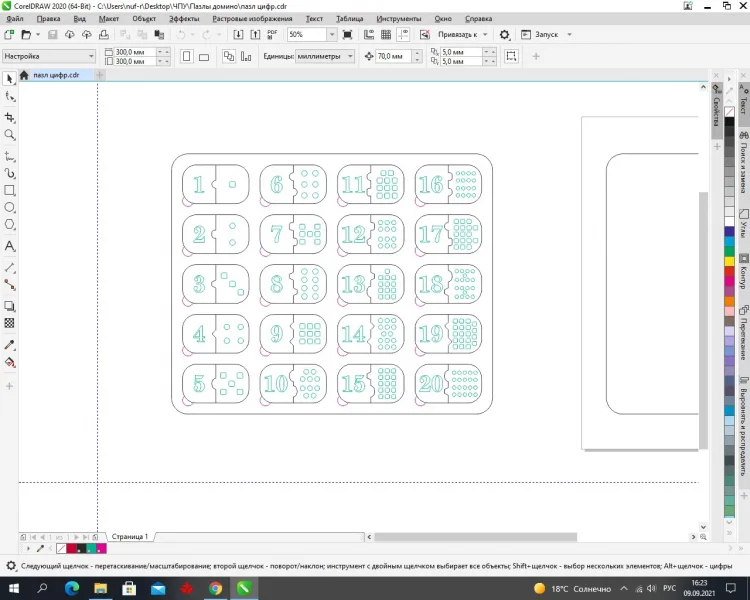
Task: Select the Pick tool in toolbox
Action: click(x=9, y=79)
